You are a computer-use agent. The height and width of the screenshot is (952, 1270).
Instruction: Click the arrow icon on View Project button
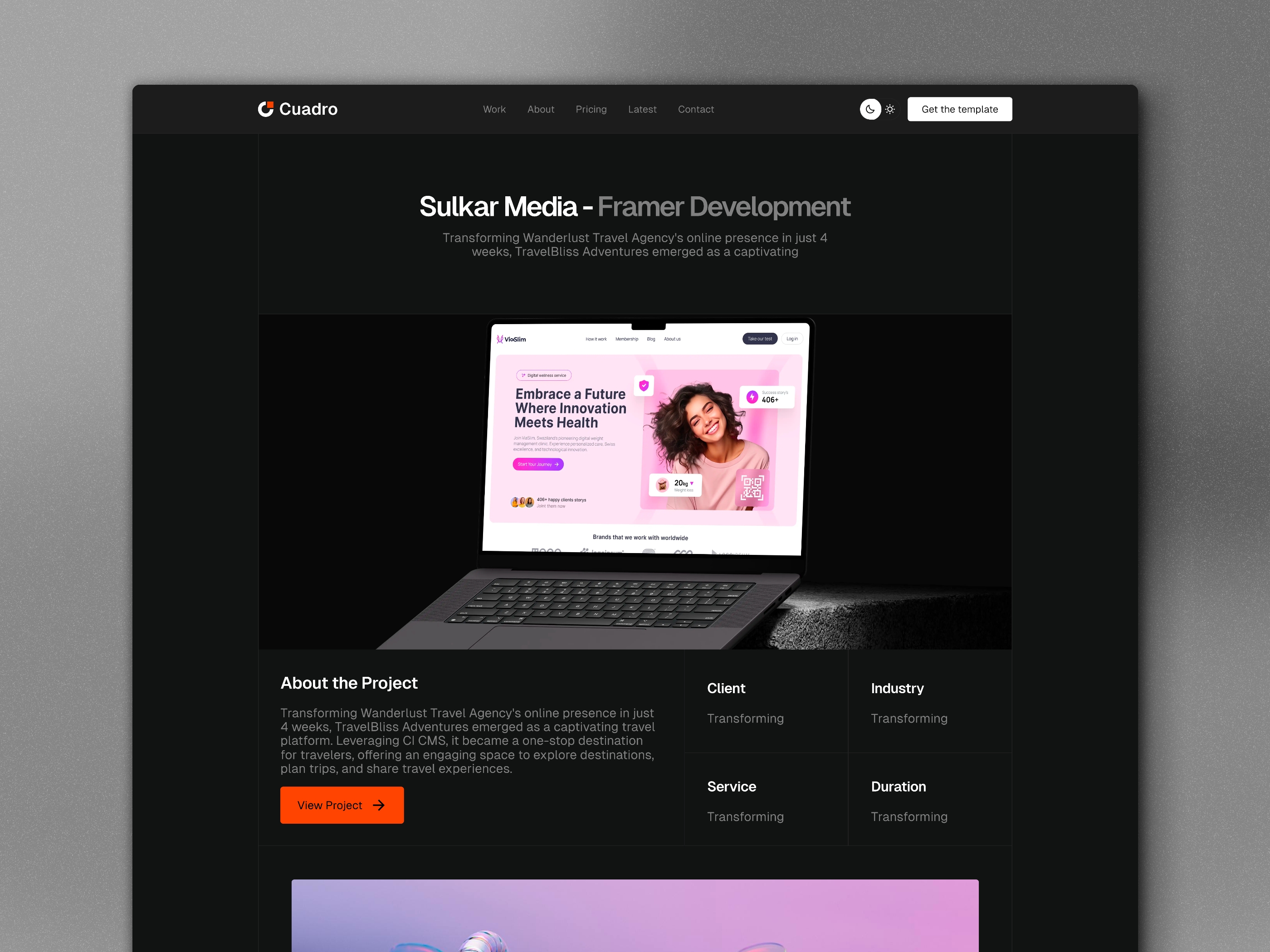tap(381, 805)
